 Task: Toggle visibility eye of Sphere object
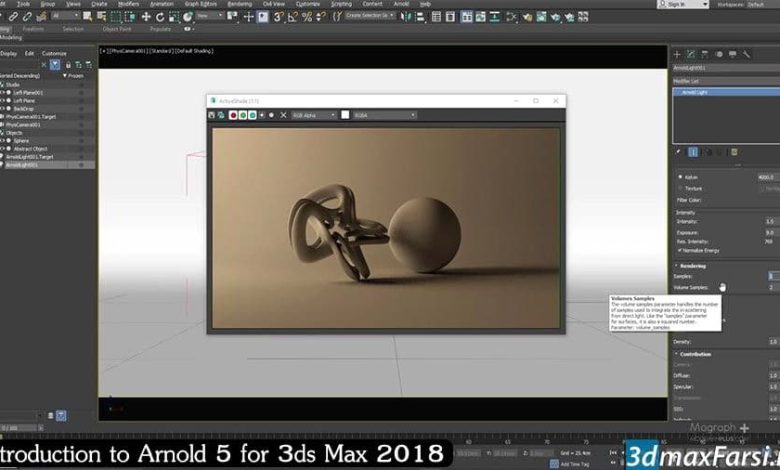pyautogui.click(x=2, y=141)
